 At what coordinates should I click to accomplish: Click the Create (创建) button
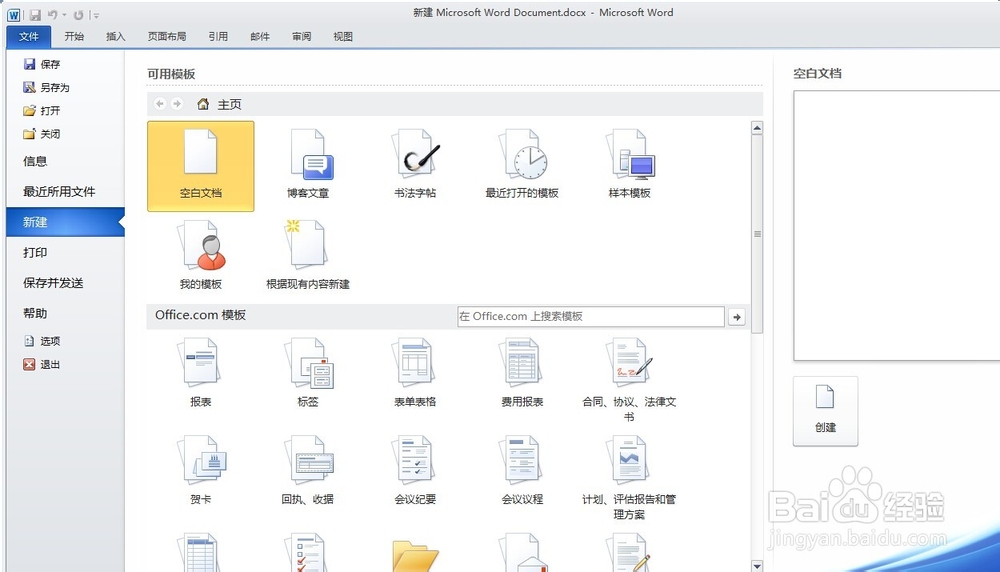[x=825, y=411]
